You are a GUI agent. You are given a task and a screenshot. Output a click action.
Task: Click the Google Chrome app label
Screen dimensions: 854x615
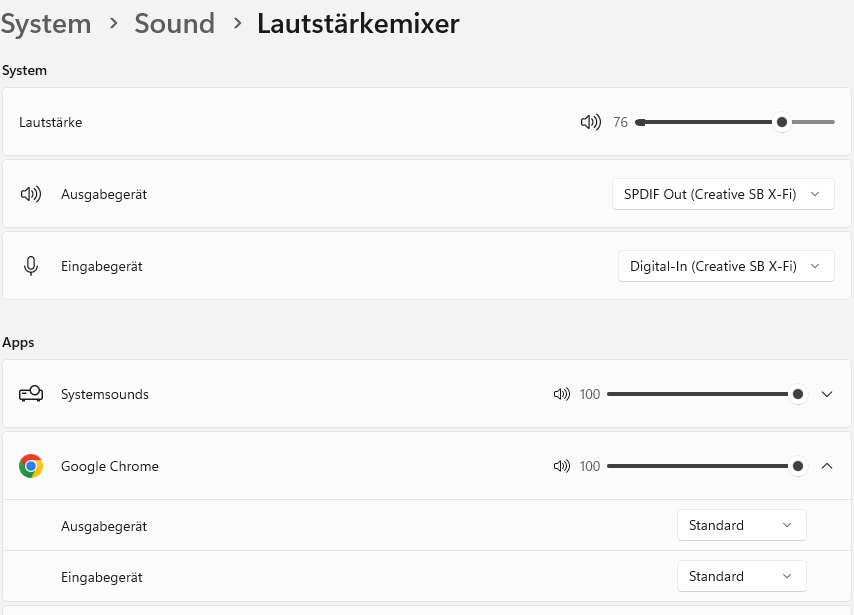(x=110, y=466)
